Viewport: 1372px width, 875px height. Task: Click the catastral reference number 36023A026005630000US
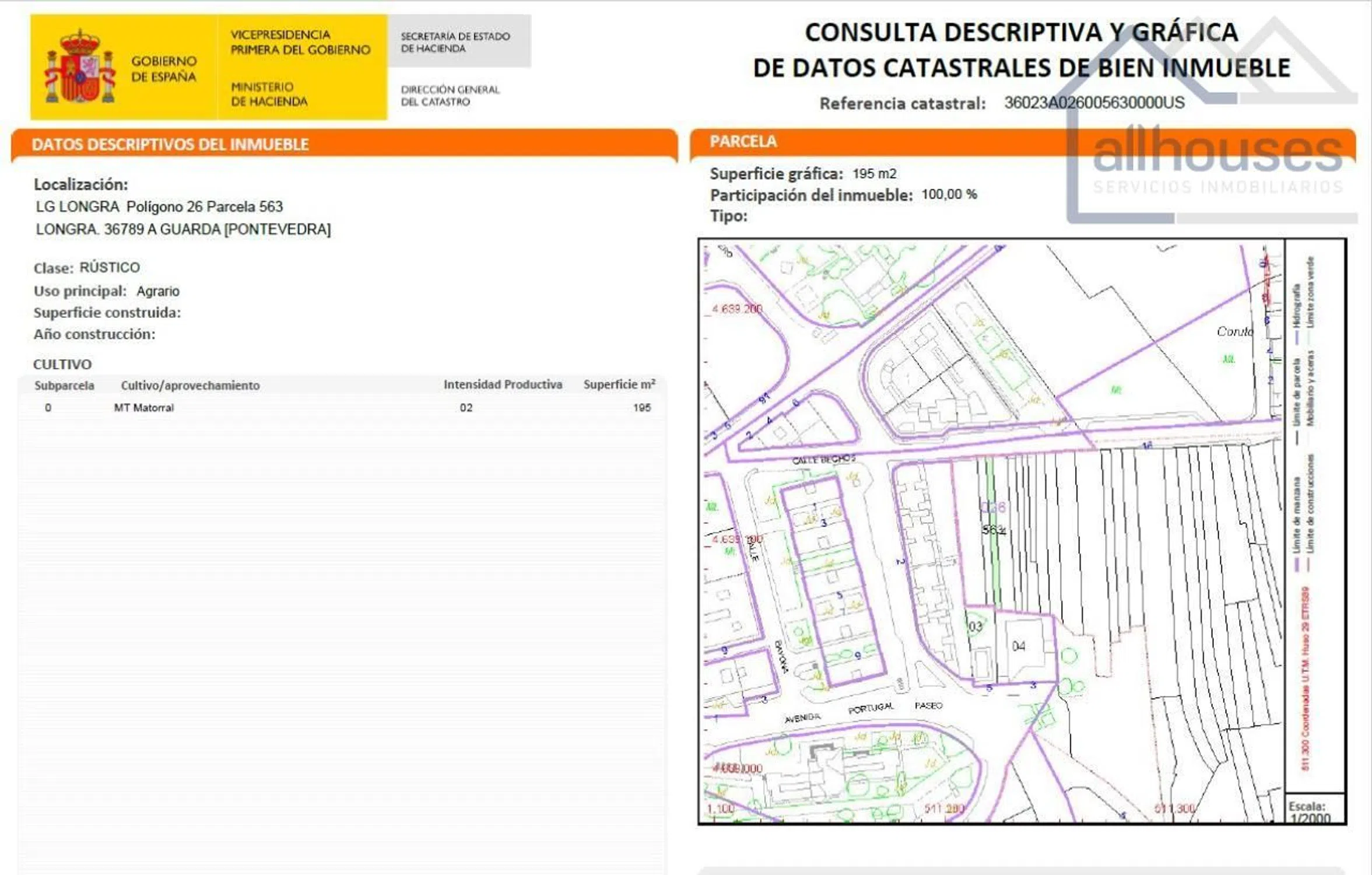(x=1094, y=103)
